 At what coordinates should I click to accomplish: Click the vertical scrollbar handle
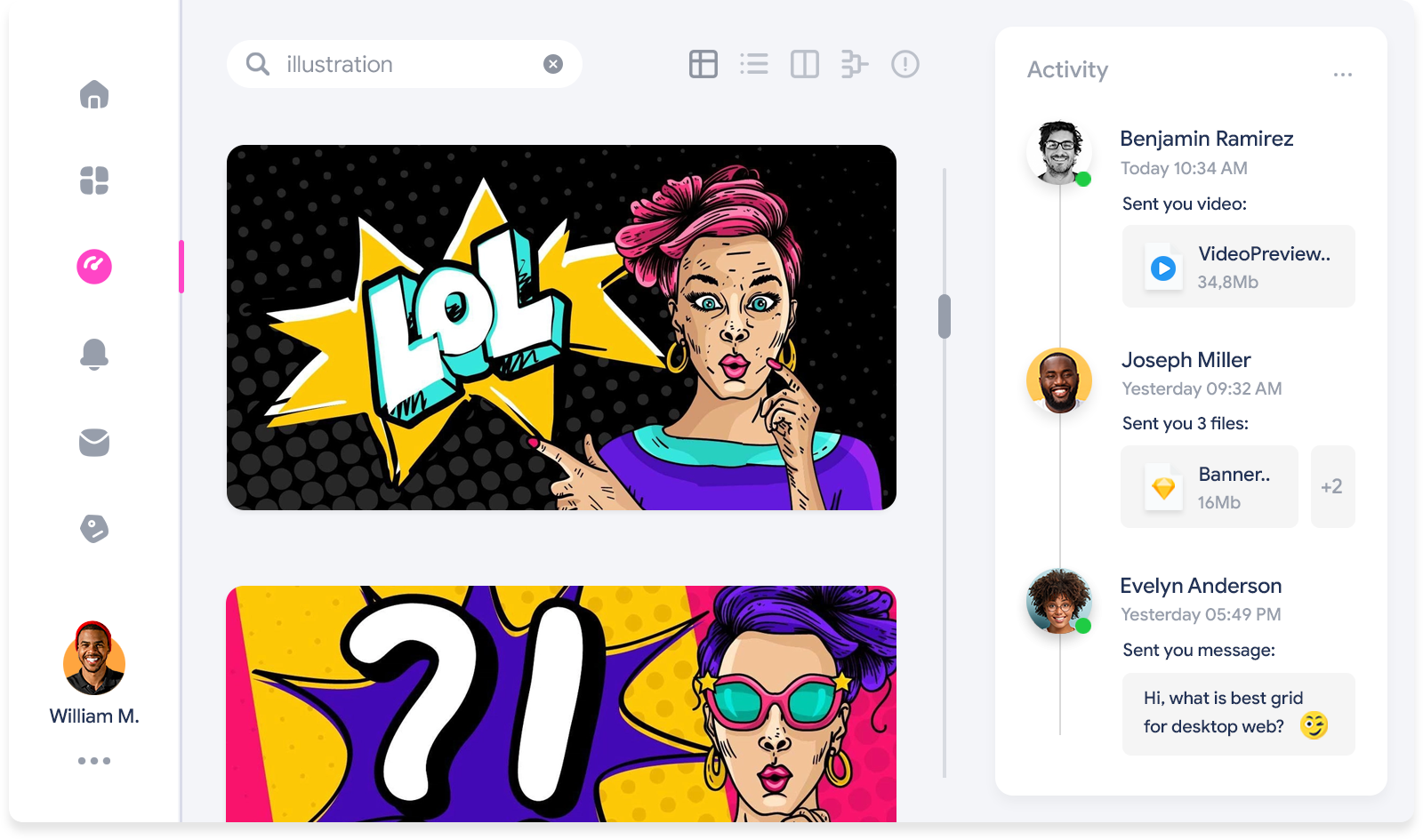point(945,316)
